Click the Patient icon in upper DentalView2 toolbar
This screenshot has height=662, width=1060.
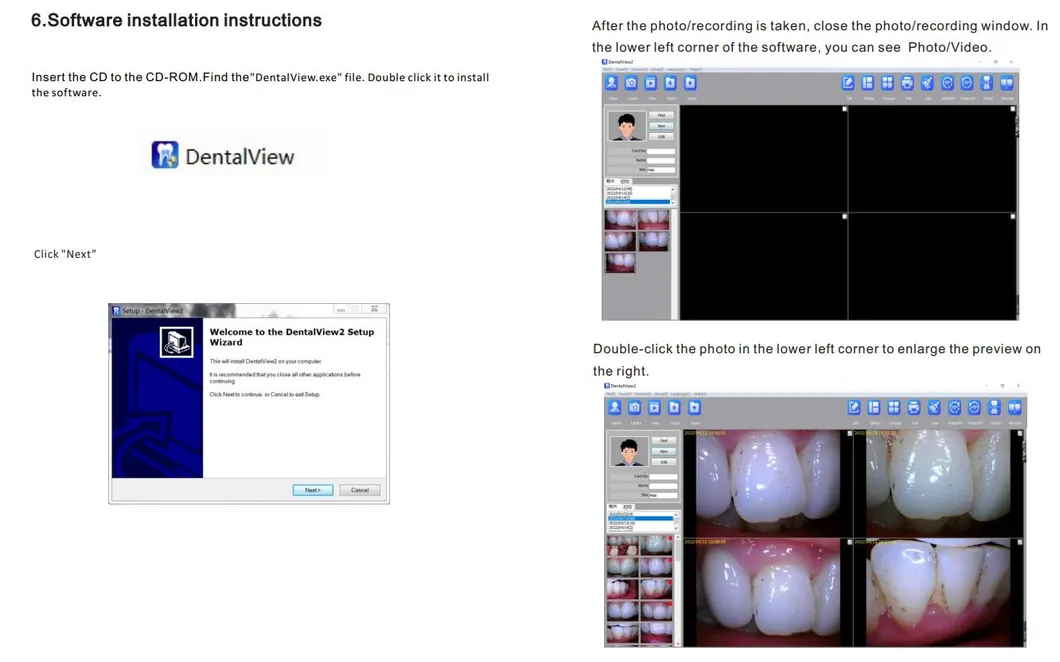coord(612,84)
